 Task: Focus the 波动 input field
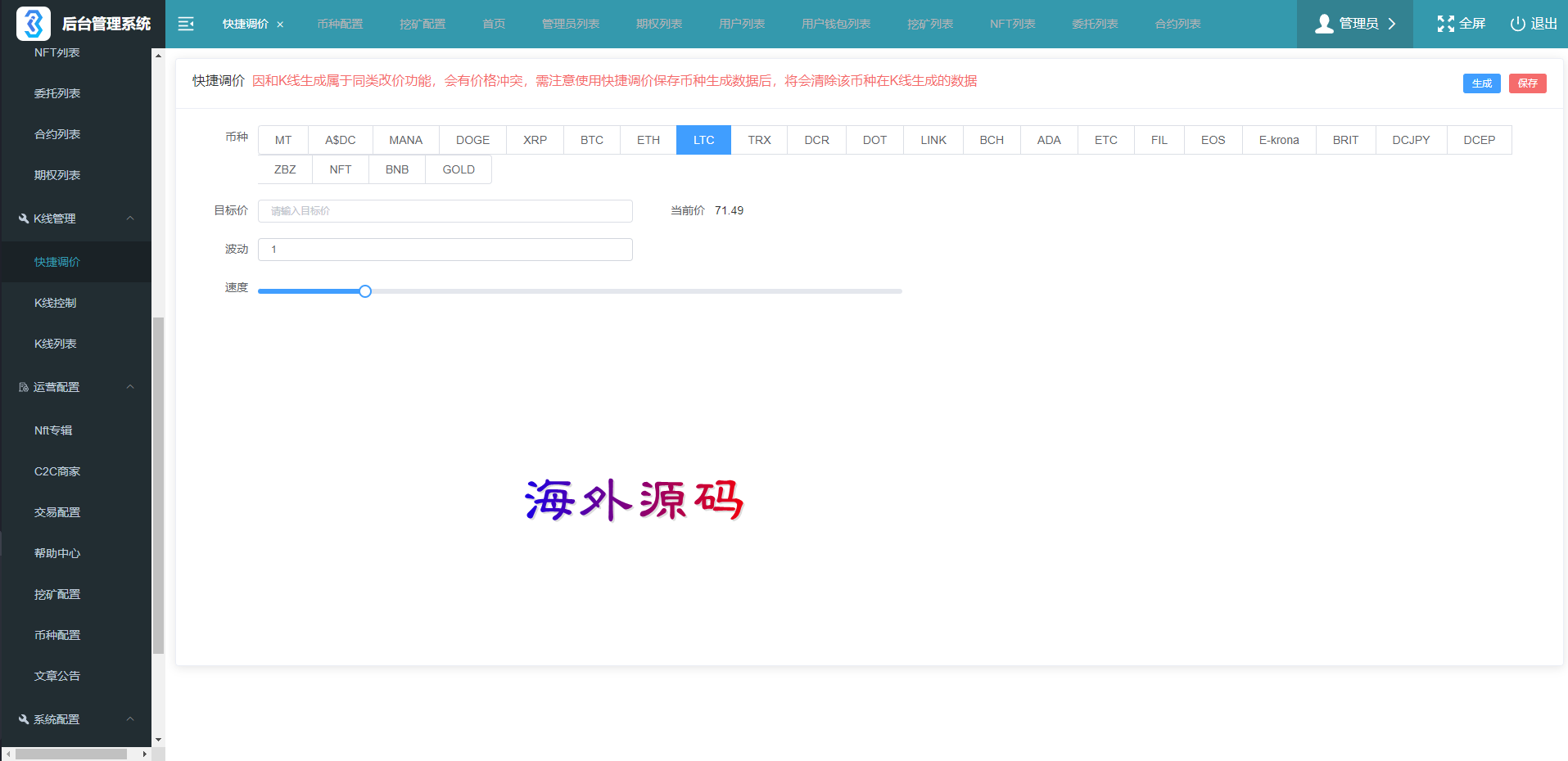(x=445, y=250)
